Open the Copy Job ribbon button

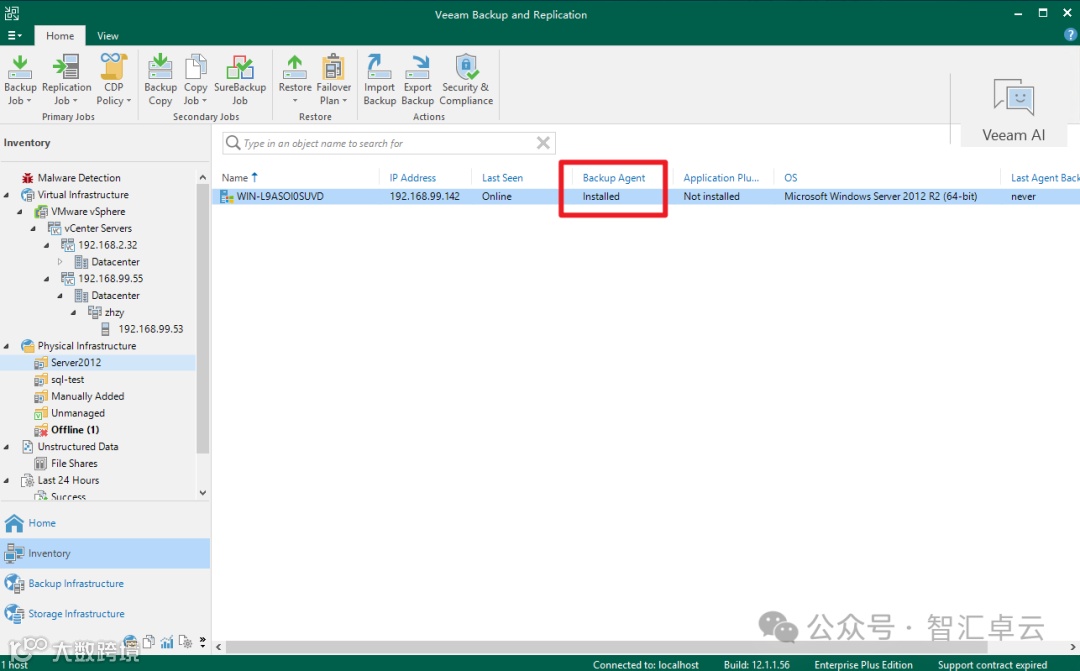click(195, 80)
